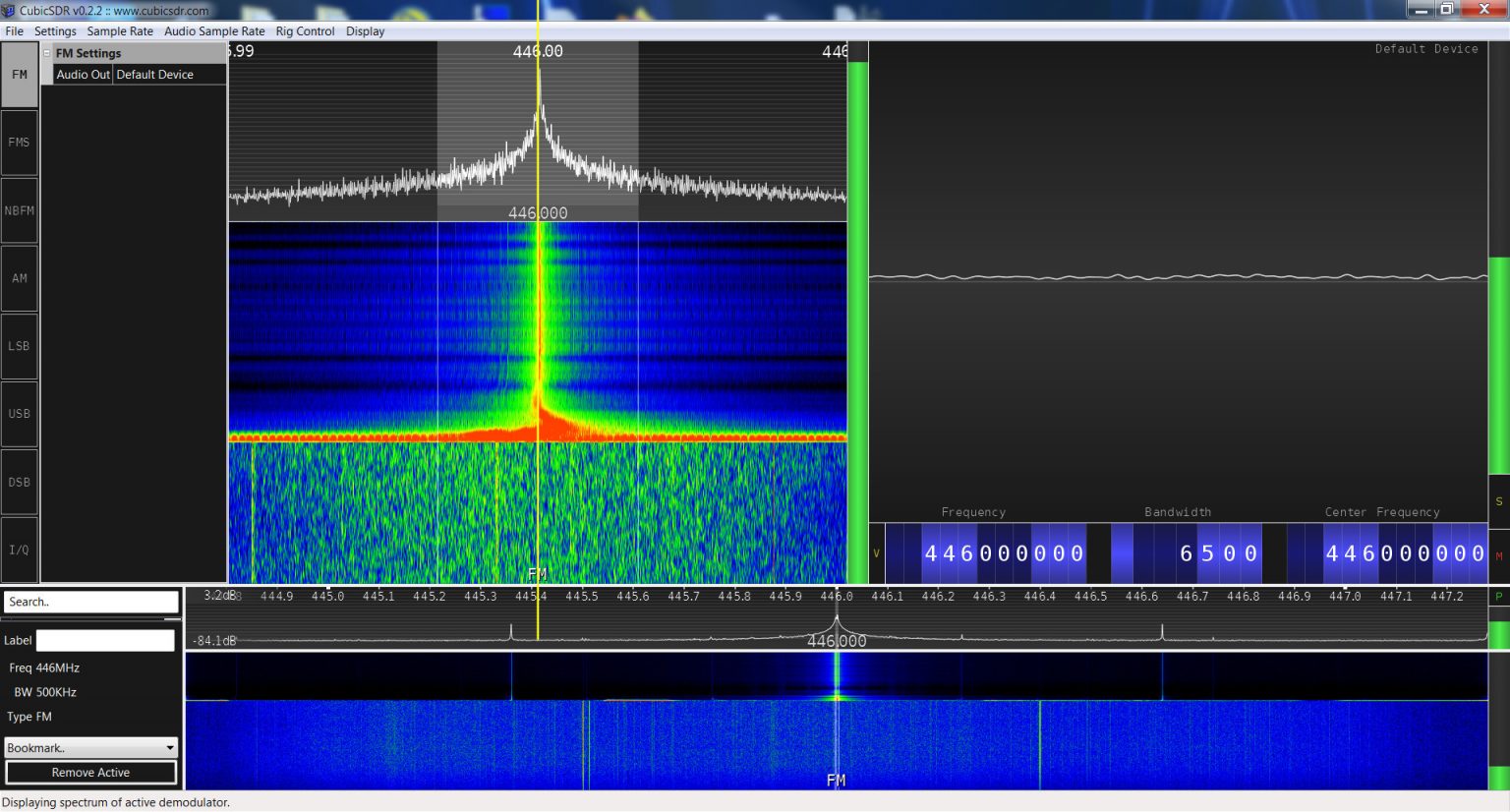Switch to USB mode

[19, 413]
